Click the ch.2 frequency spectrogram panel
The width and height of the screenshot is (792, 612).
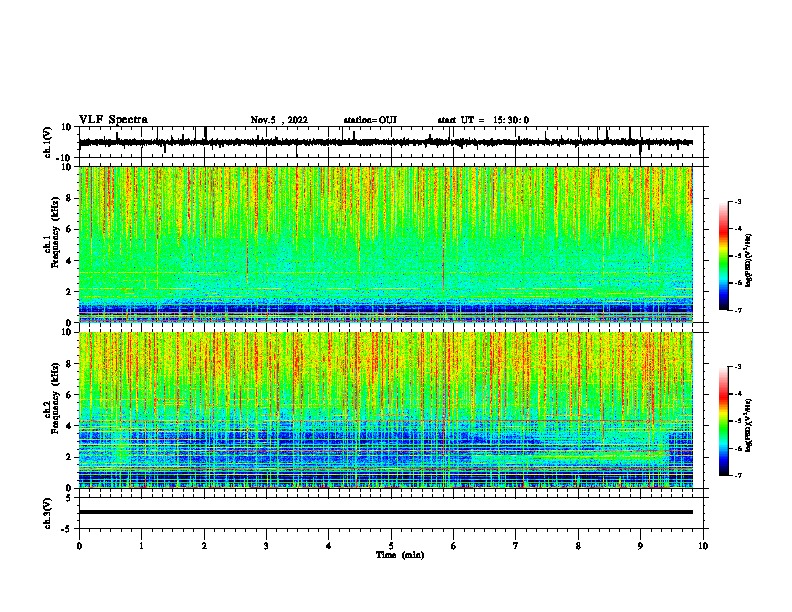coord(386,410)
